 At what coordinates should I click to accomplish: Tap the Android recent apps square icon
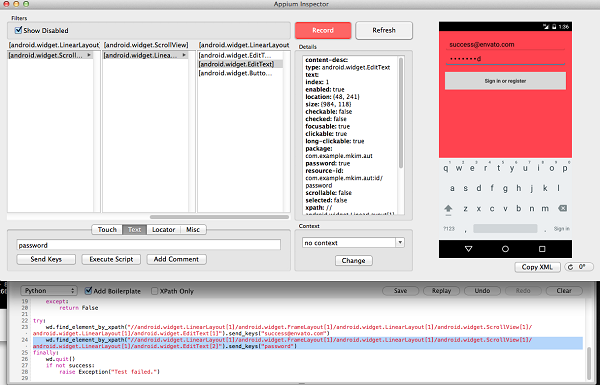[x=542, y=249]
